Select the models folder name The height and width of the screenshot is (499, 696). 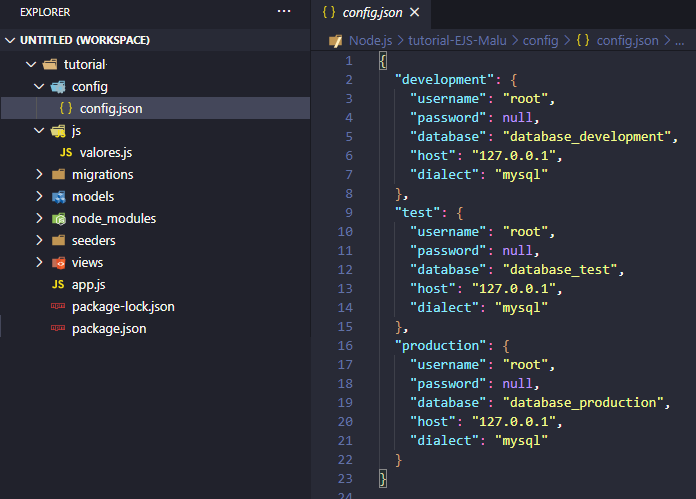click(x=93, y=197)
